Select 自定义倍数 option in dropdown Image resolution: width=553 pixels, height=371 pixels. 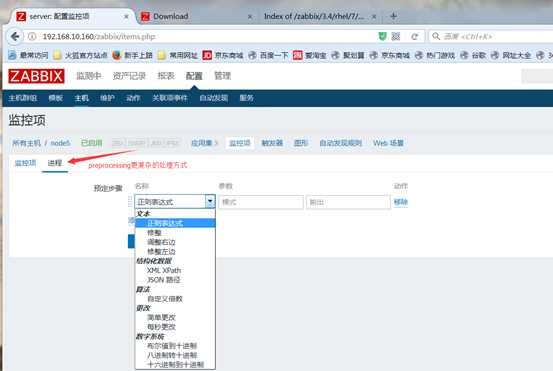[175, 299]
